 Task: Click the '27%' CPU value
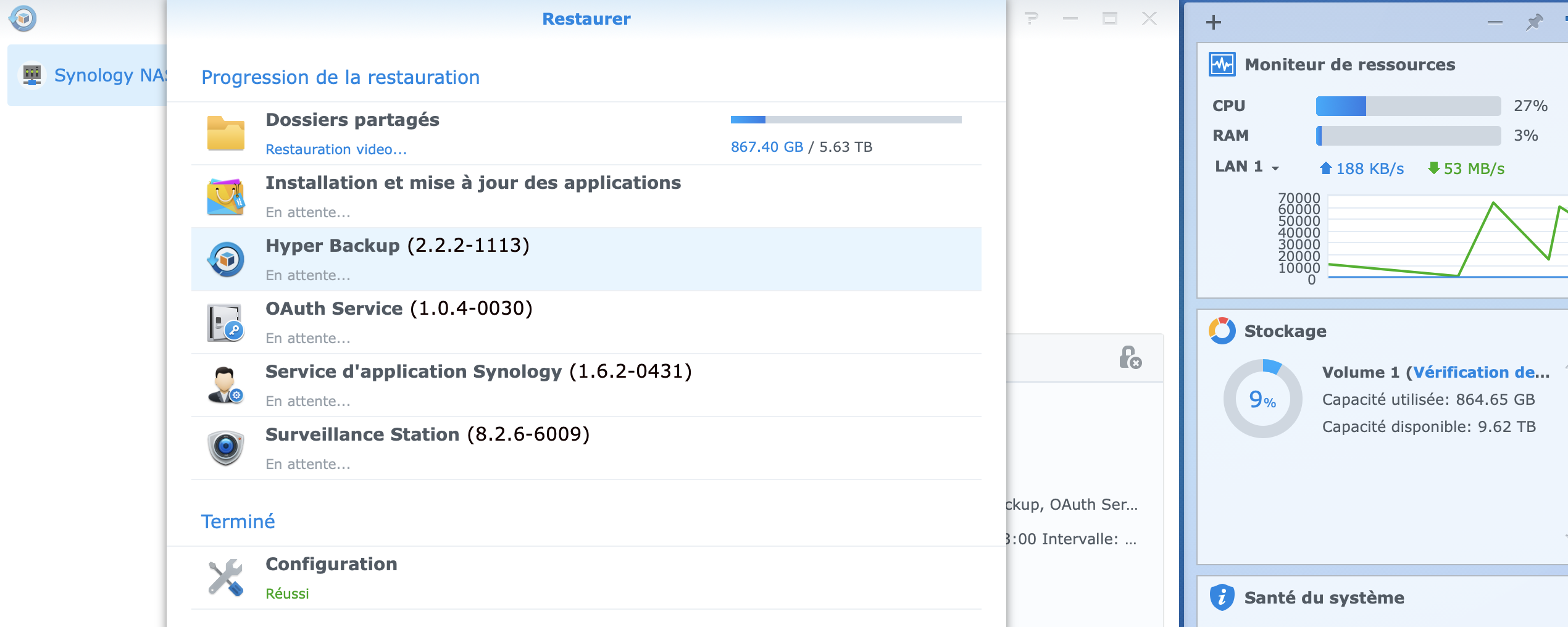click(x=1530, y=106)
